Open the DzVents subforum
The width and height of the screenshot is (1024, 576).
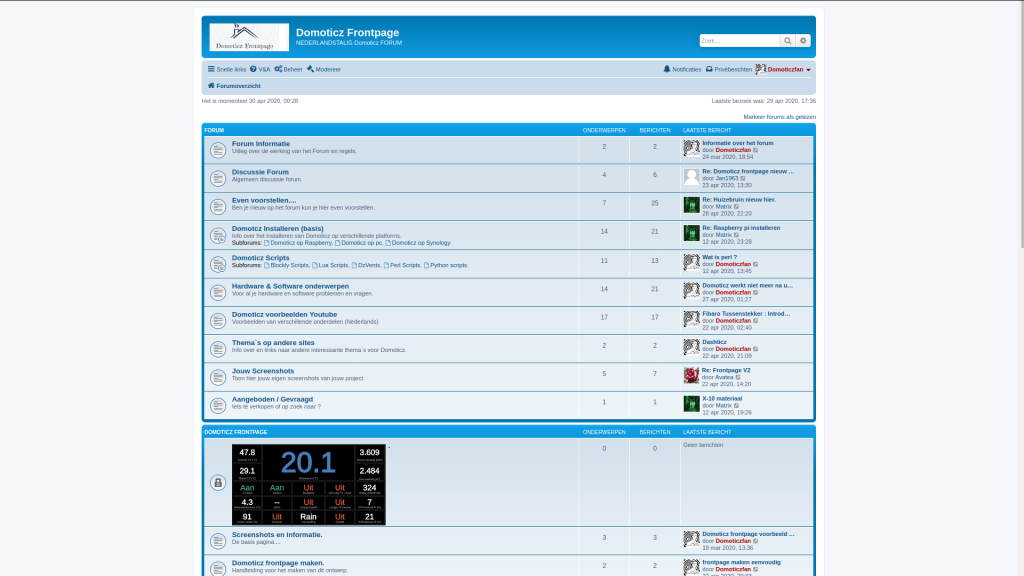365,265
